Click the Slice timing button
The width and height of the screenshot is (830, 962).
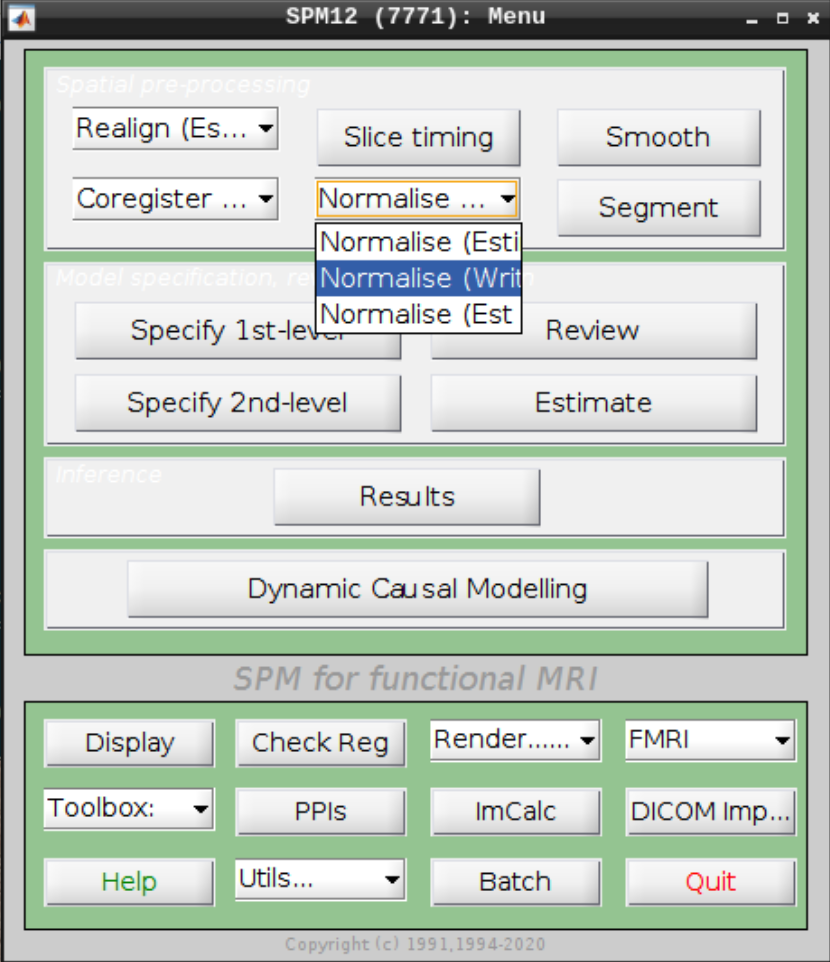point(418,137)
